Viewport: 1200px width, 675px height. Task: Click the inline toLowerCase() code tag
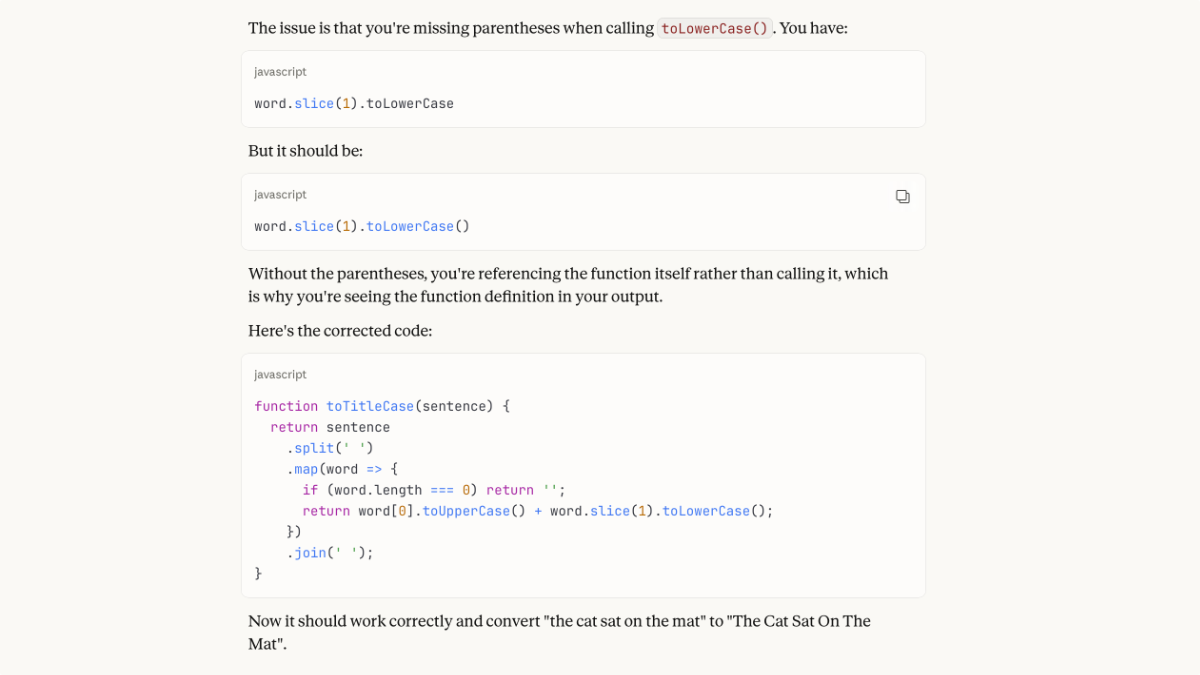[714, 29]
